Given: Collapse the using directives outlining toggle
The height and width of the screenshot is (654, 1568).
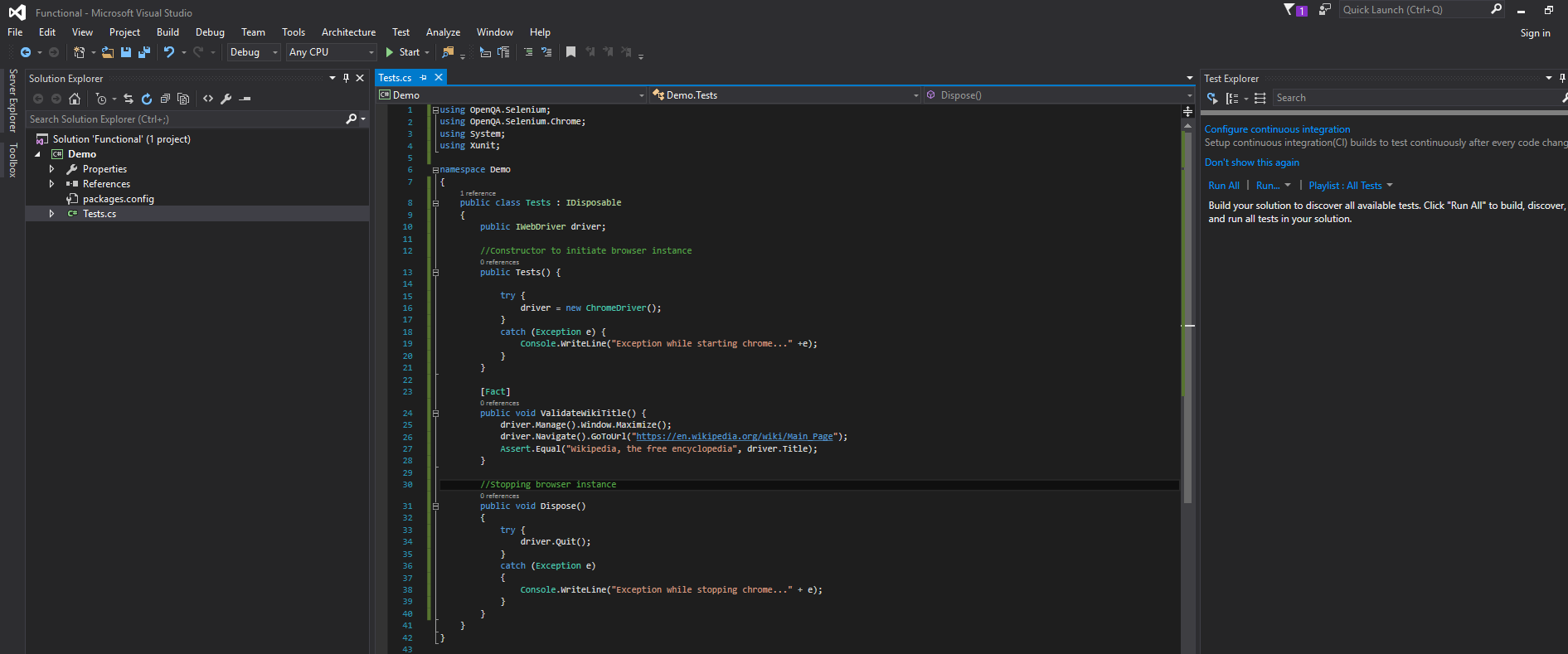Looking at the screenshot, I should pos(435,110).
